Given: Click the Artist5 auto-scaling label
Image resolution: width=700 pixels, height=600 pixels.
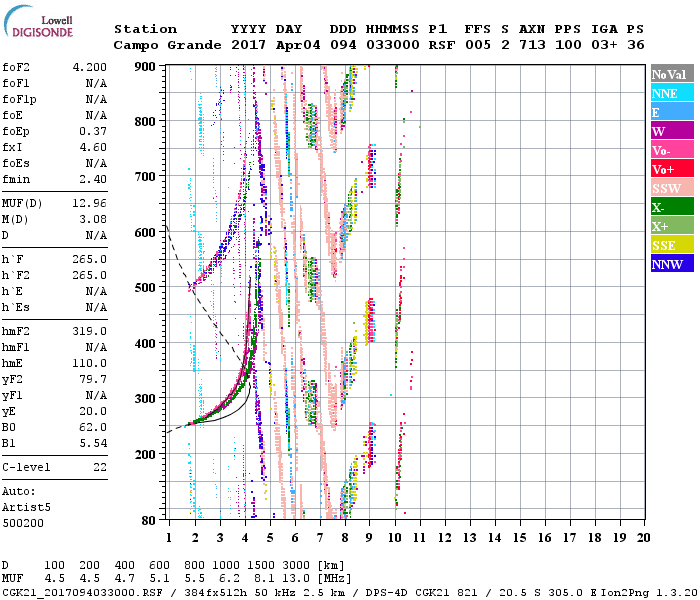Looking at the screenshot, I should 26,508.
